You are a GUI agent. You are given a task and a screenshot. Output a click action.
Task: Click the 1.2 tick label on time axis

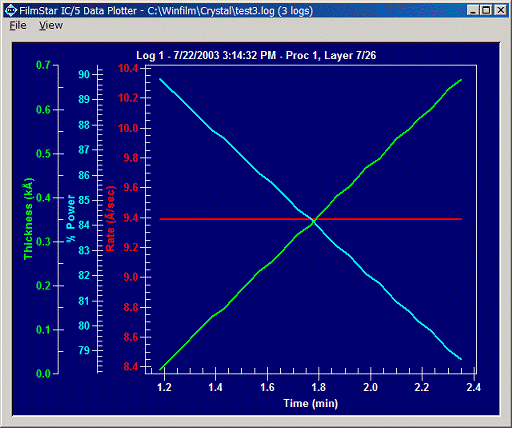(x=164, y=387)
